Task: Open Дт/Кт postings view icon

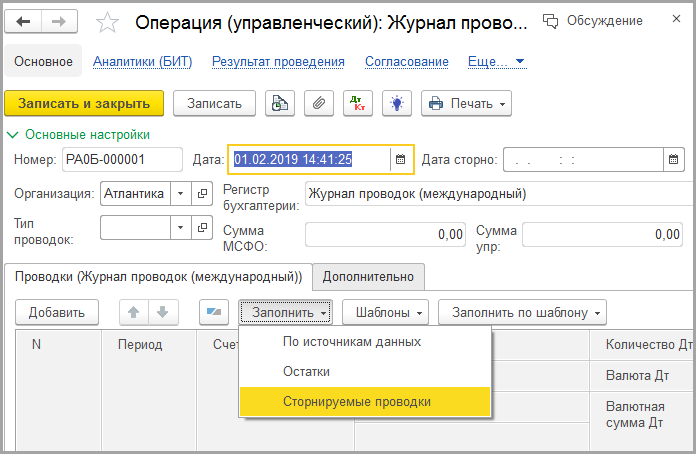Action: coord(359,103)
